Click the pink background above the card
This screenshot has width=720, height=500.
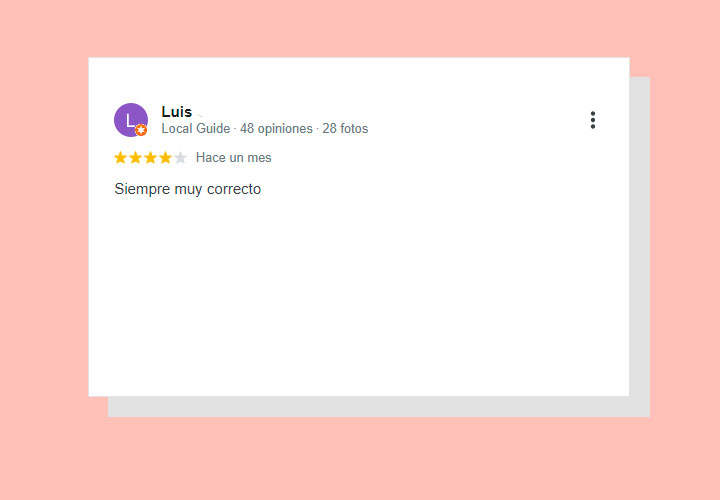pos(360,28)
